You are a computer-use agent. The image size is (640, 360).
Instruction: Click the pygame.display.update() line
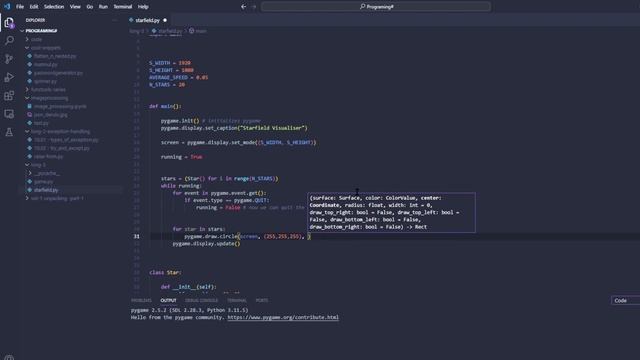point(207,244)
